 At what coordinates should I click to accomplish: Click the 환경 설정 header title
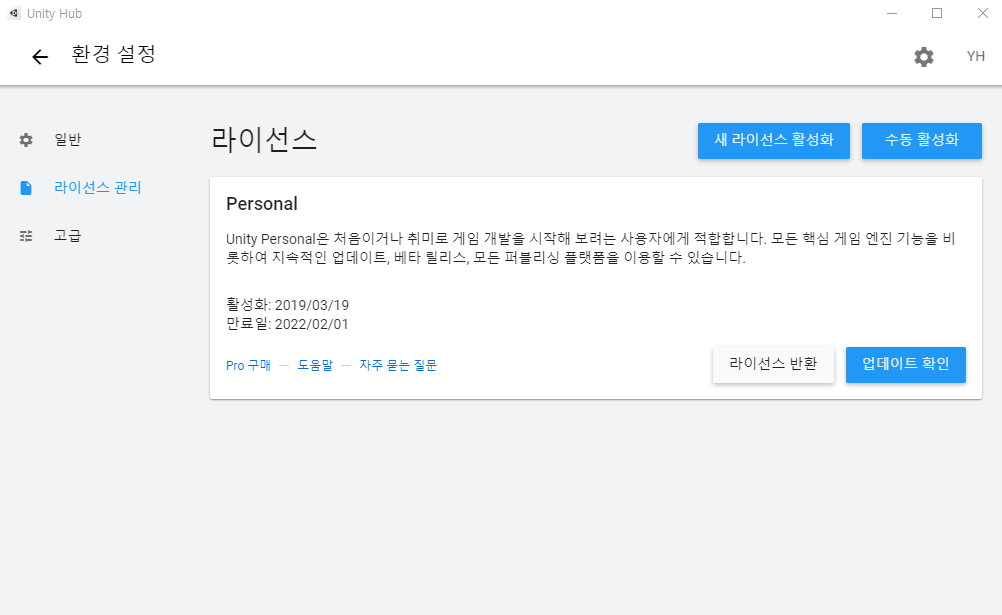click(113, 54)
